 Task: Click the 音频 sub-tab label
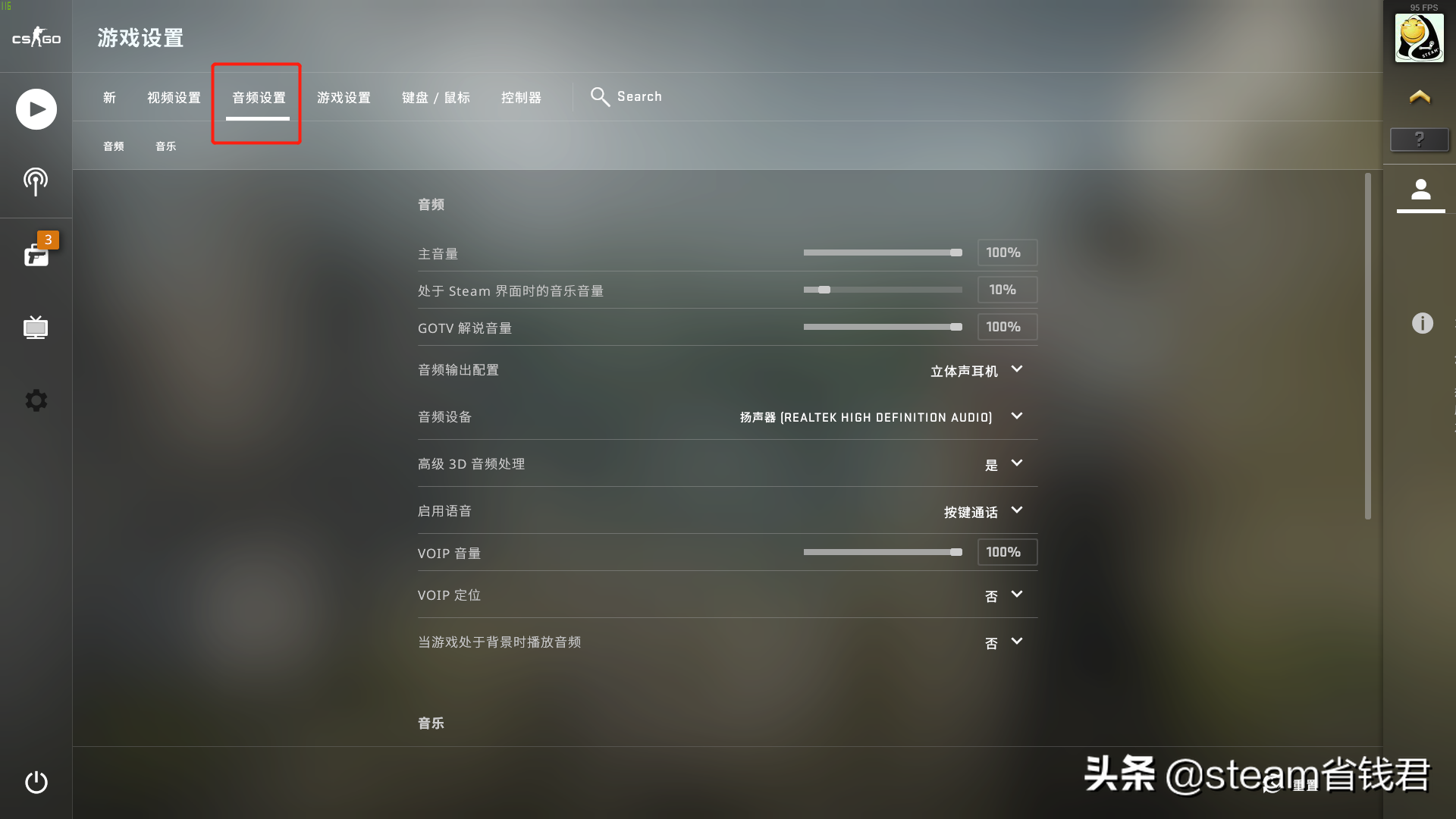tap(113, 146)
